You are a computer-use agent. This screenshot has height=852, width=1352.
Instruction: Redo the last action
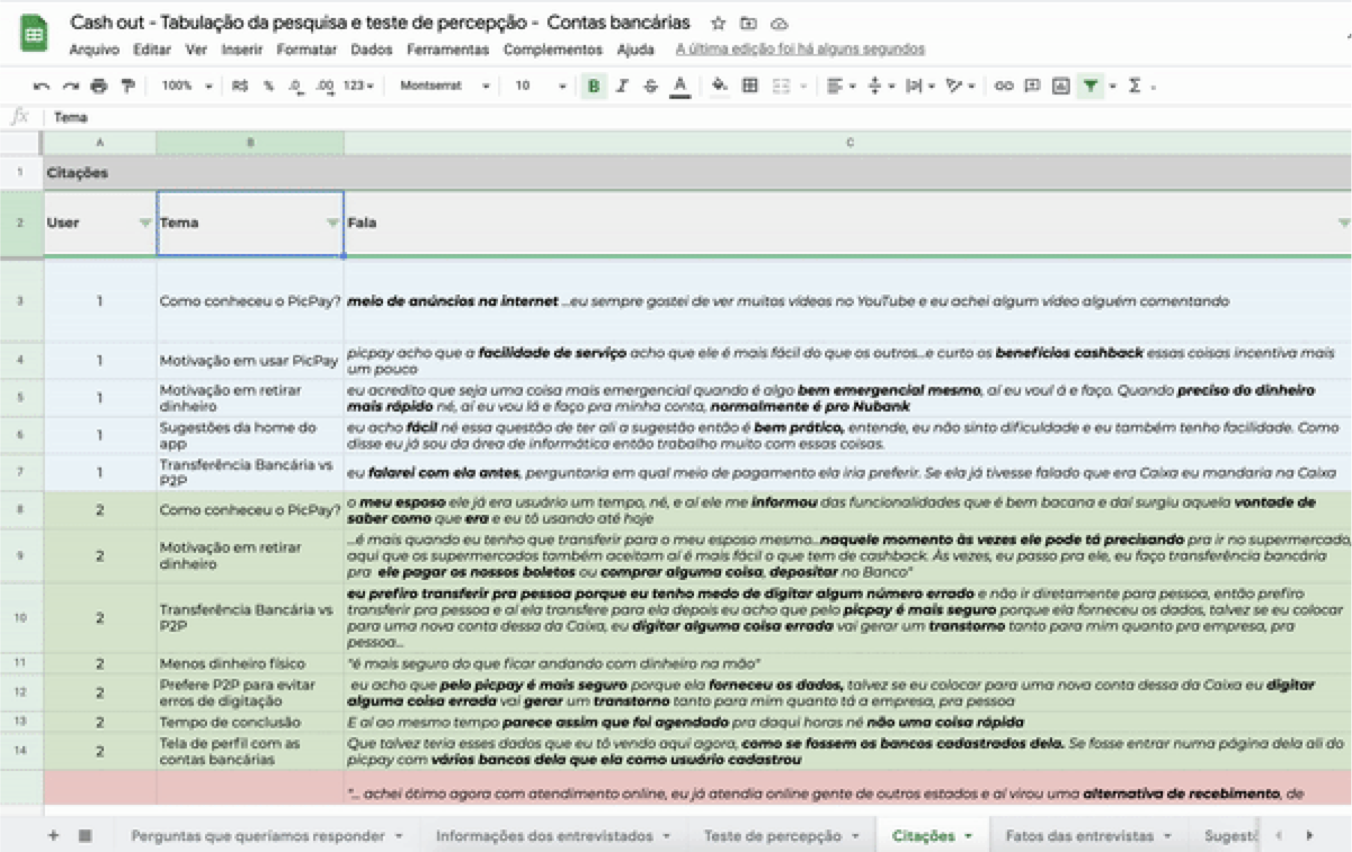click(x=70, y=86)
